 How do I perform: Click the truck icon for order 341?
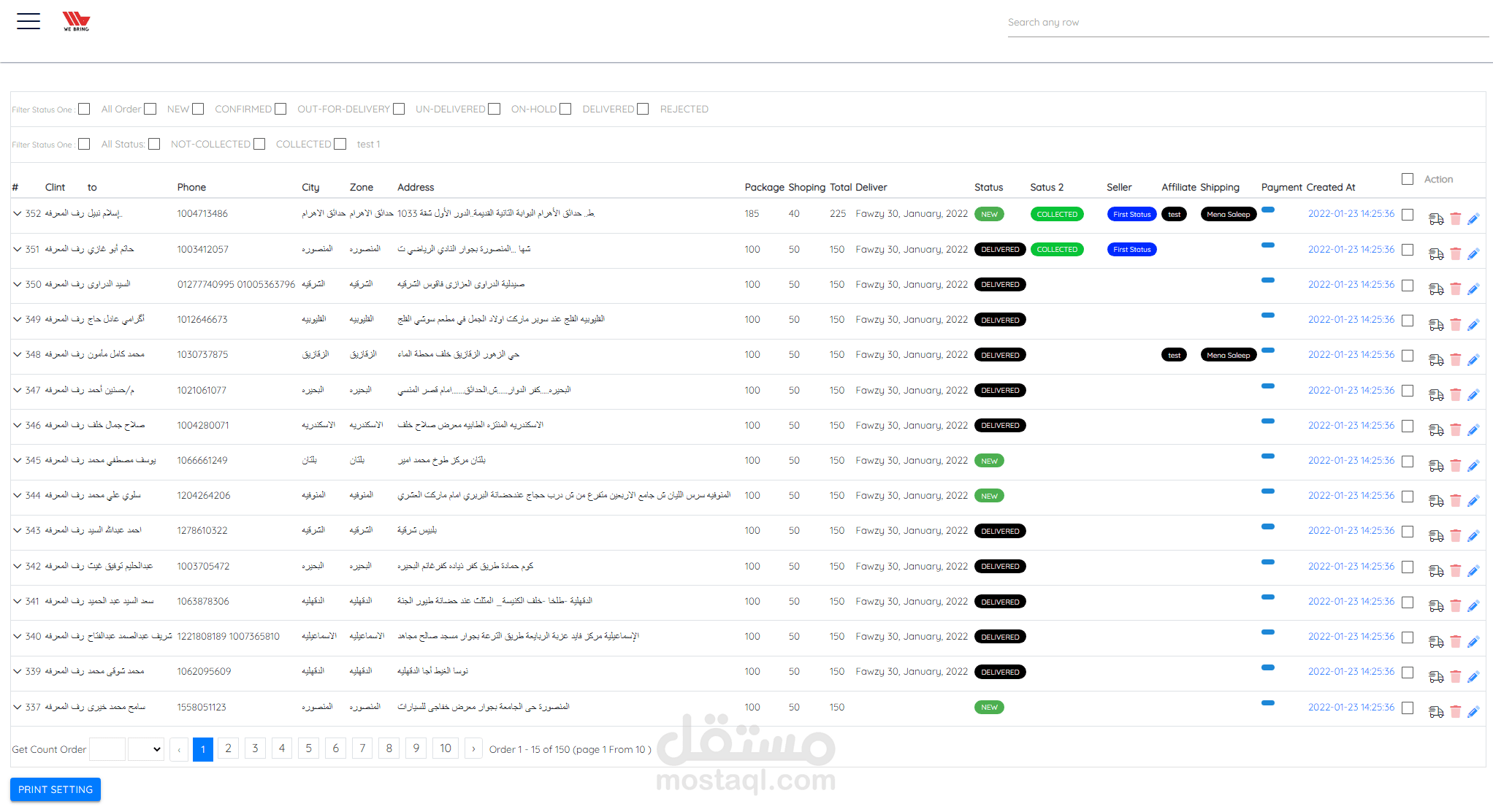pyautogui.click(x=1436, y=605)
